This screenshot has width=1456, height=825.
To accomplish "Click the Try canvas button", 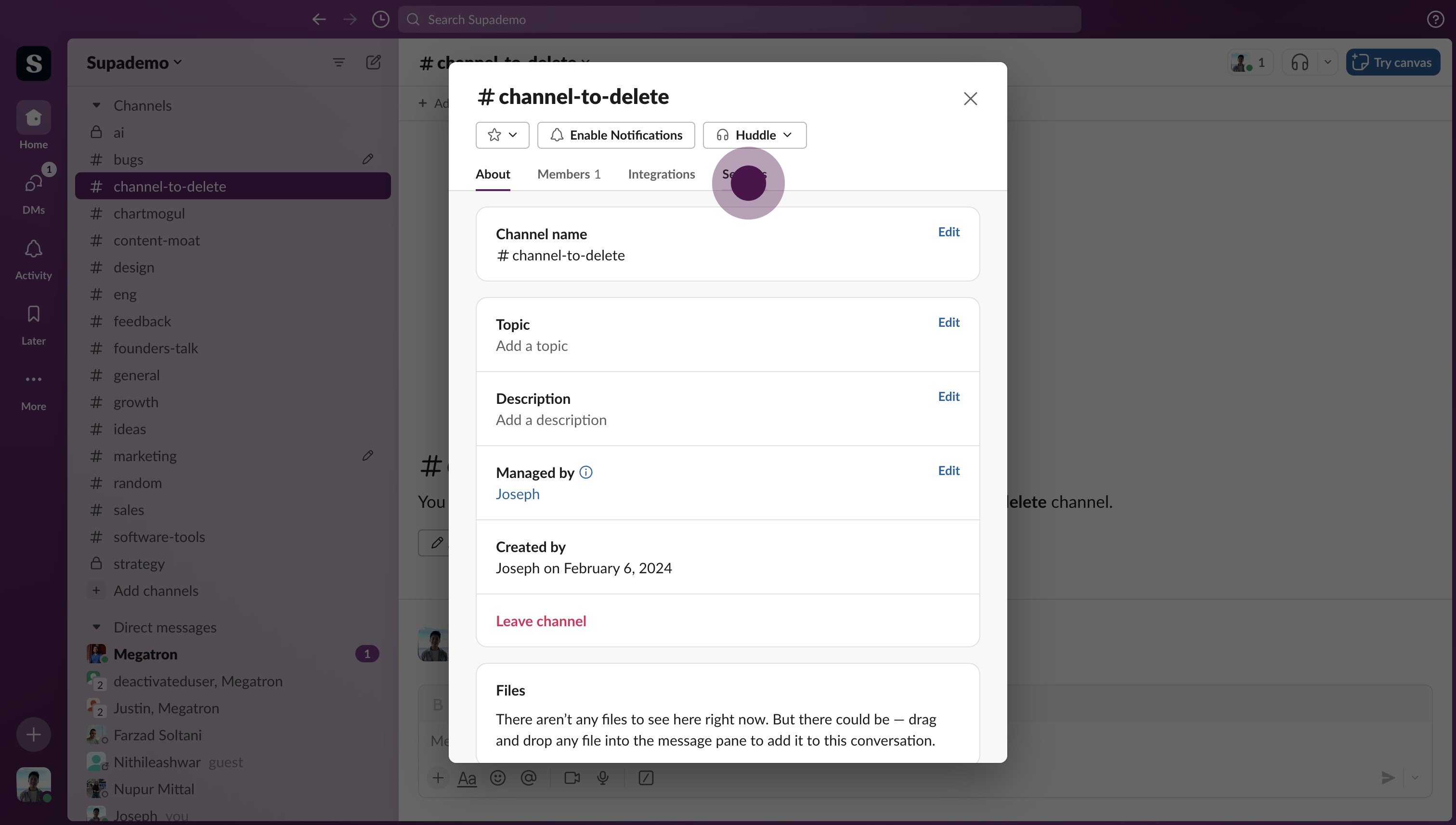I will 1393,62.
